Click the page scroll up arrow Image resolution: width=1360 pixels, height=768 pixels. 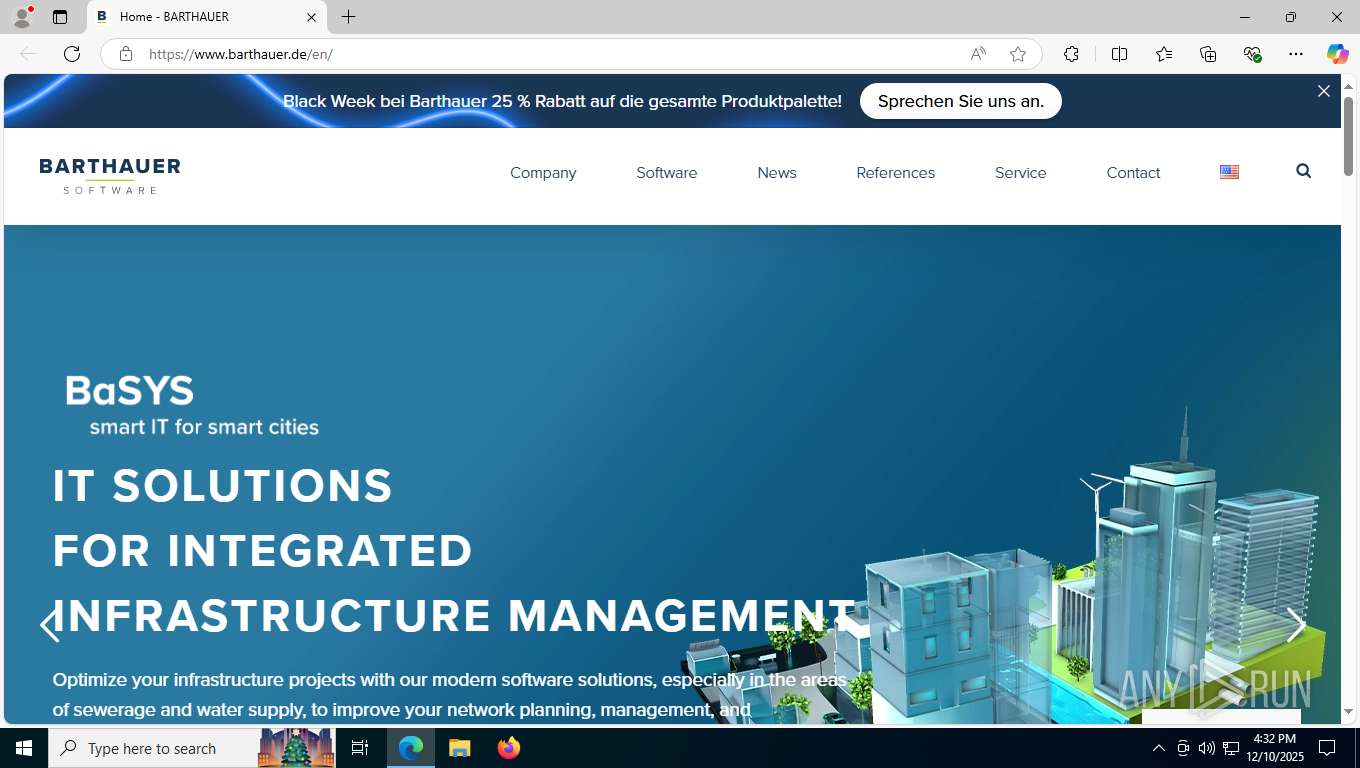pyautogui.click(x=1348, y=87)
